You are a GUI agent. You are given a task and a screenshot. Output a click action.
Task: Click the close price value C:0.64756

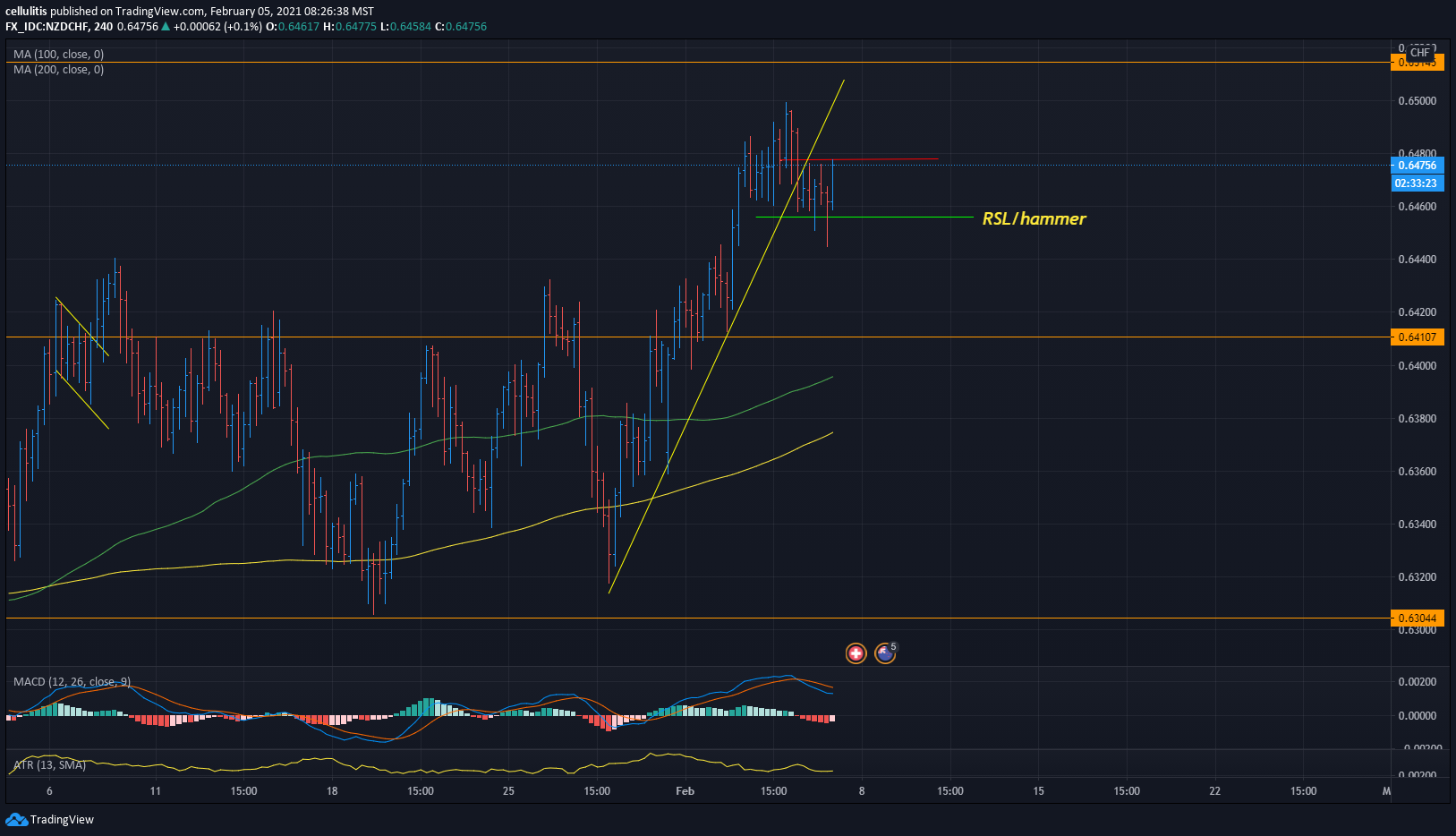pyautogui.click(x=461, y=27)
